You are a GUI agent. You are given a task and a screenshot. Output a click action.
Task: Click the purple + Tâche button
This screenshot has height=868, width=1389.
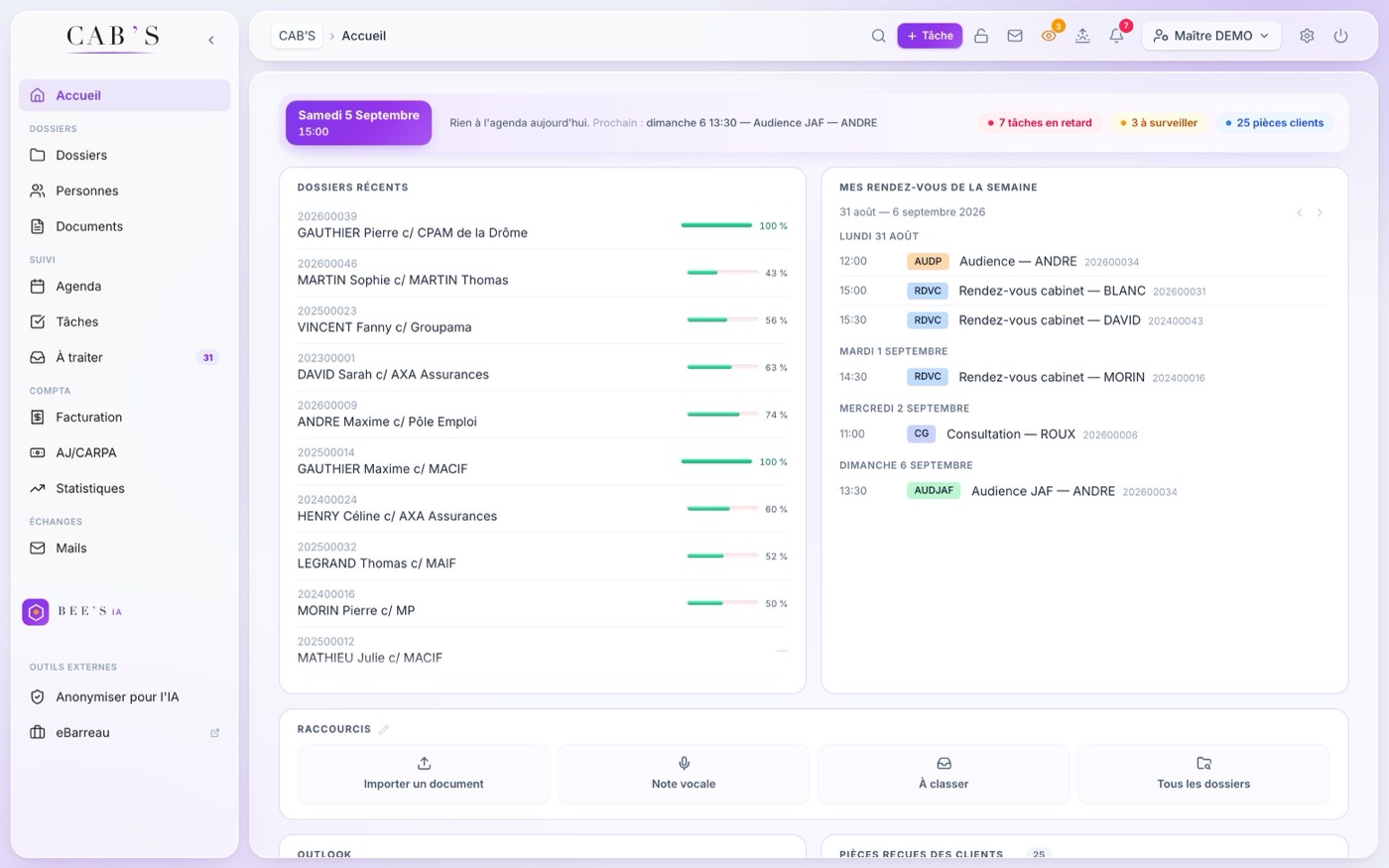[x=930, y=36]
